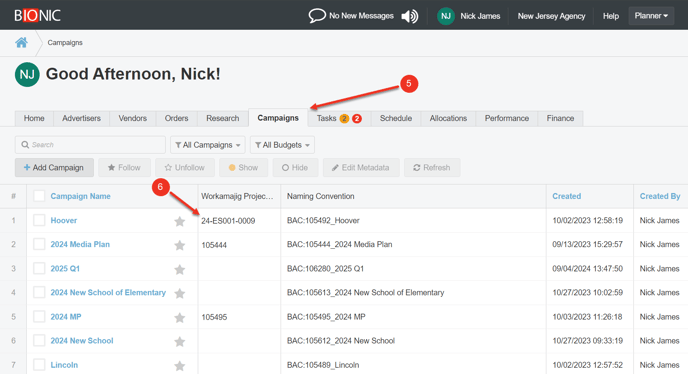Check the 2024 New School row checkbox
The width and height of the screenshot is (688, 374).
39,341
